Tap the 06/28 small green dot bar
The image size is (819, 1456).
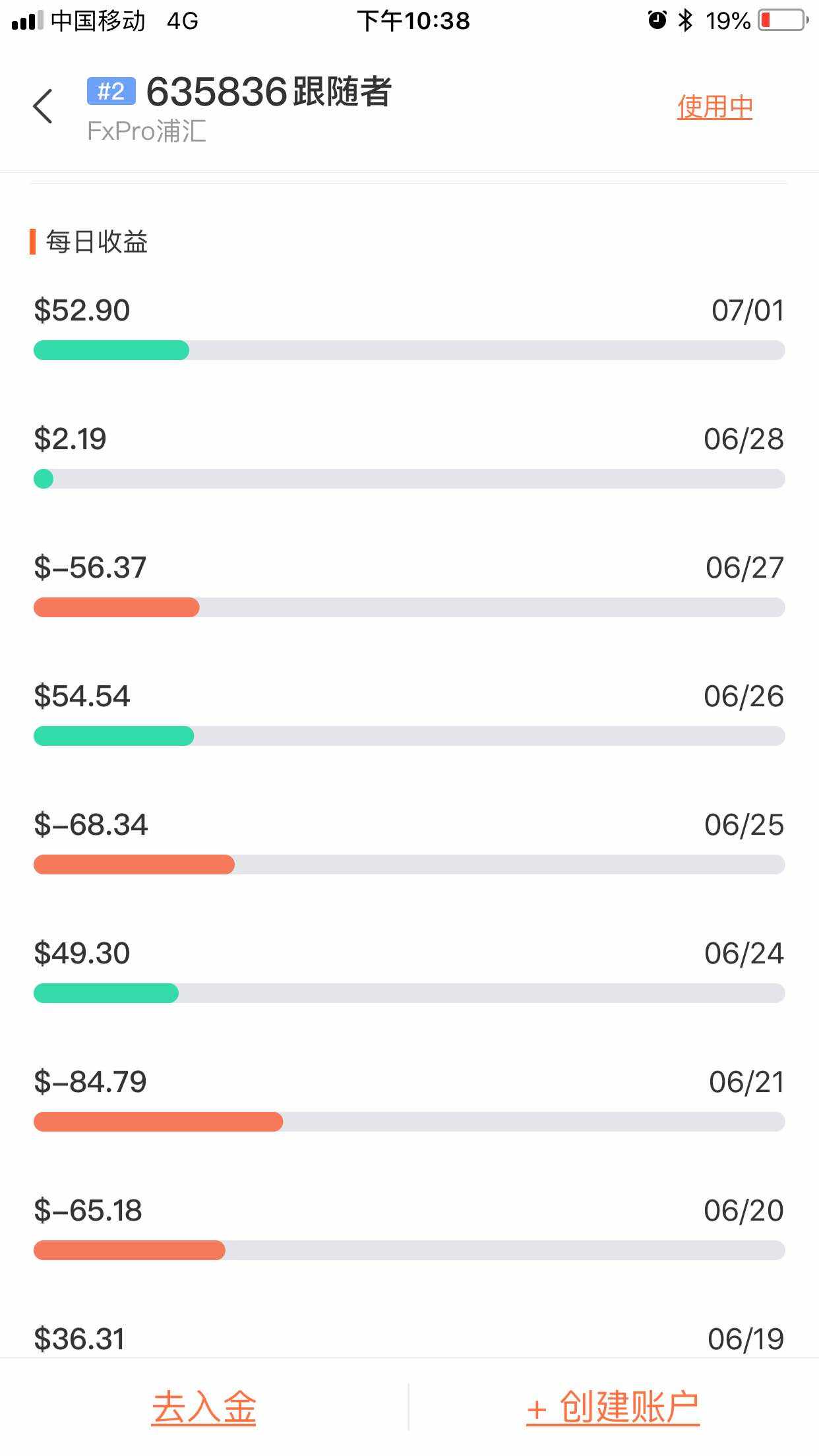(x=44, y=479)
